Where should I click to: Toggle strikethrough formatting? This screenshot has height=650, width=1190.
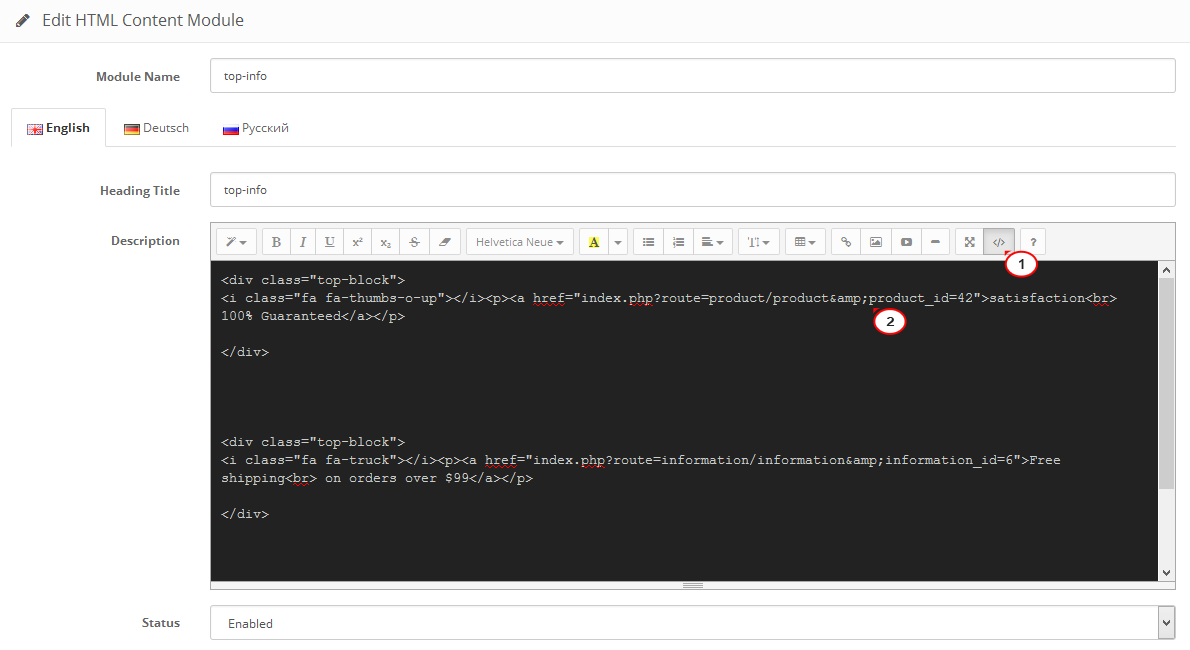click(x=413, y=241)
